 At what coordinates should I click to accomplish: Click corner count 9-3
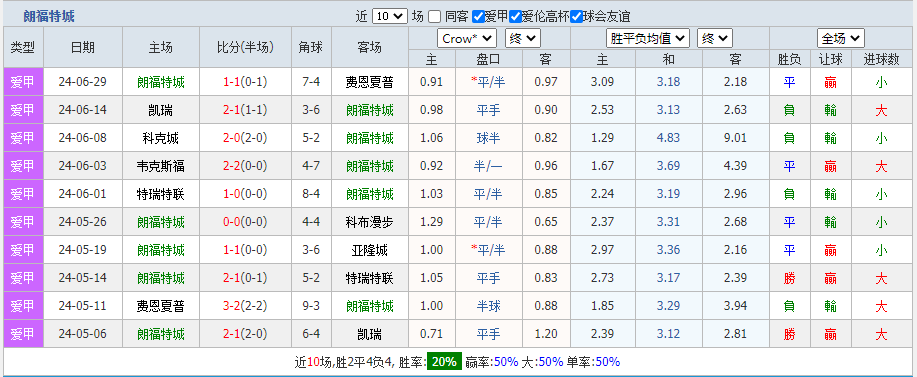(311, 306)
